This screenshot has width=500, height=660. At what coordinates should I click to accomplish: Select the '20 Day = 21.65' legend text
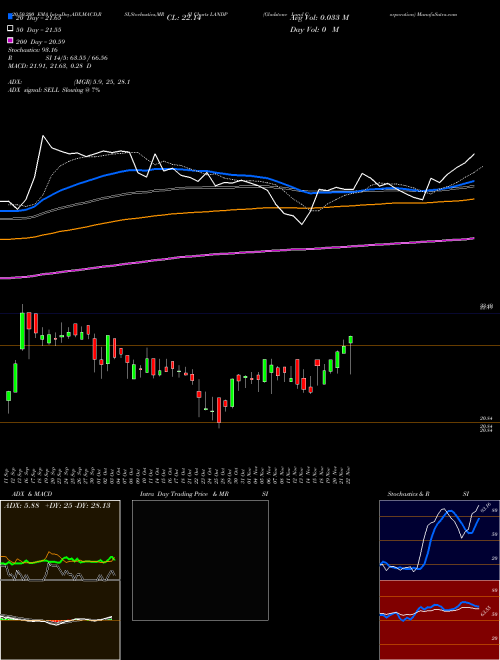37,17
